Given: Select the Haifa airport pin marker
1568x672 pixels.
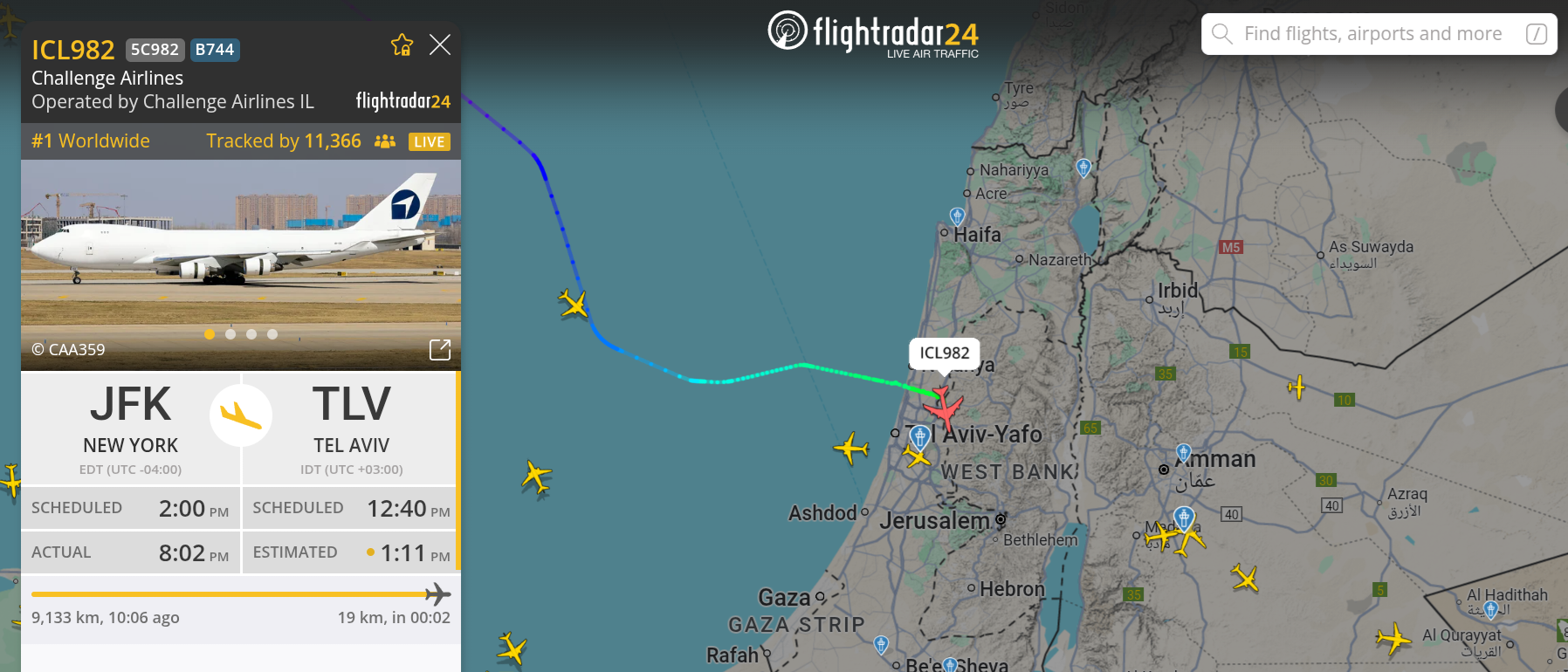Looking at the screenshot, I should pos(958,216).
